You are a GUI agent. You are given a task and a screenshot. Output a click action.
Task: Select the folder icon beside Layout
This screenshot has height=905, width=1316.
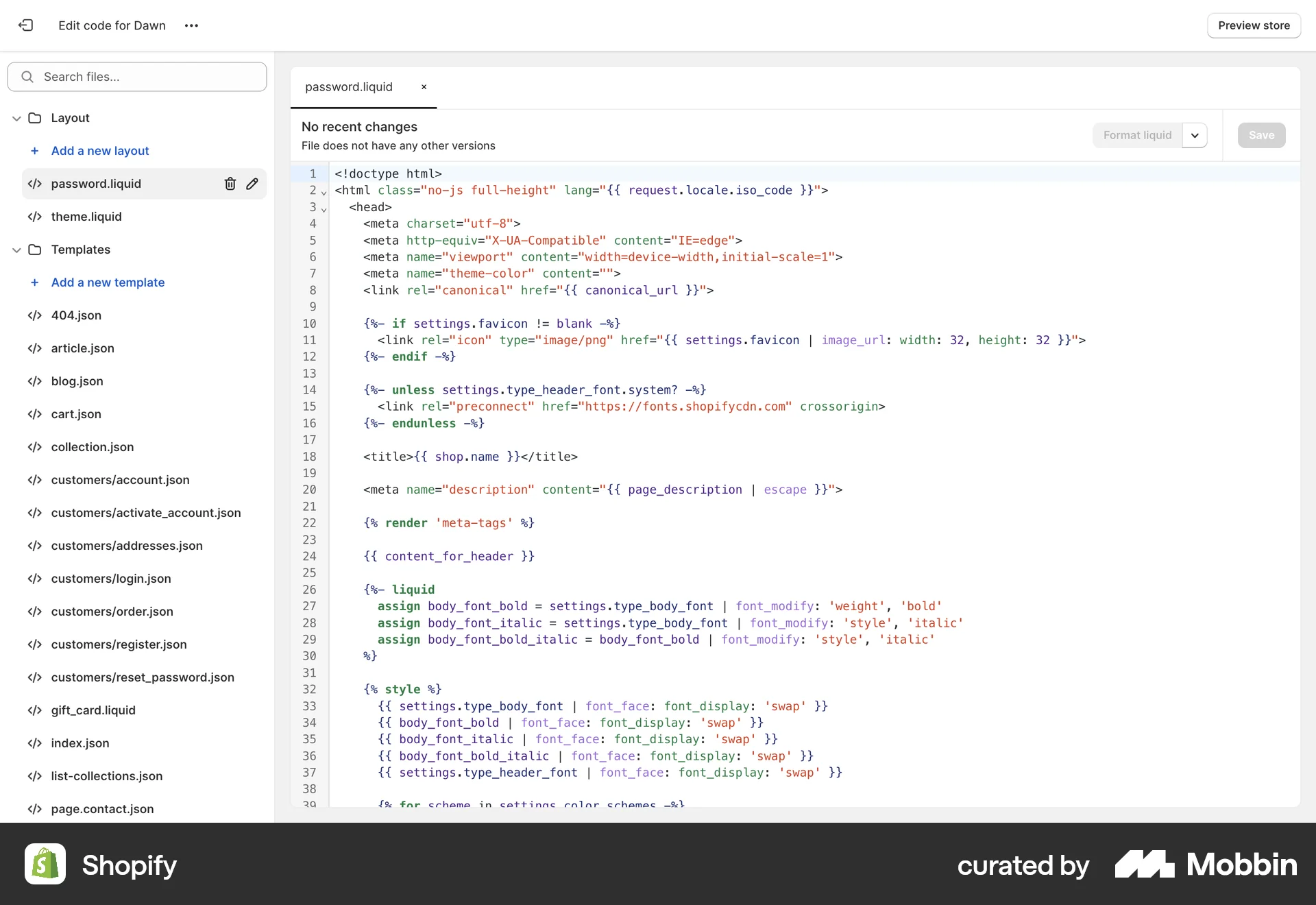click(x=35, y=118)
